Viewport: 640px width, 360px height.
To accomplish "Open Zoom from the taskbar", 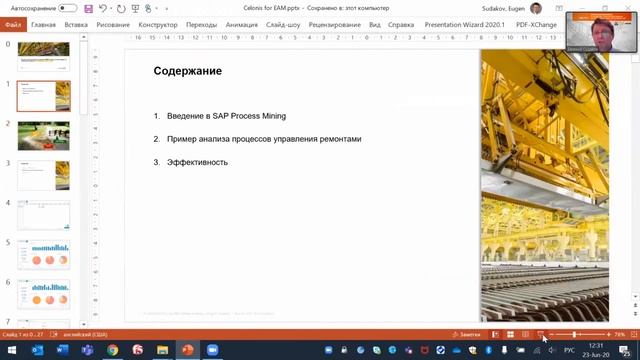I will tap(212, 350).
